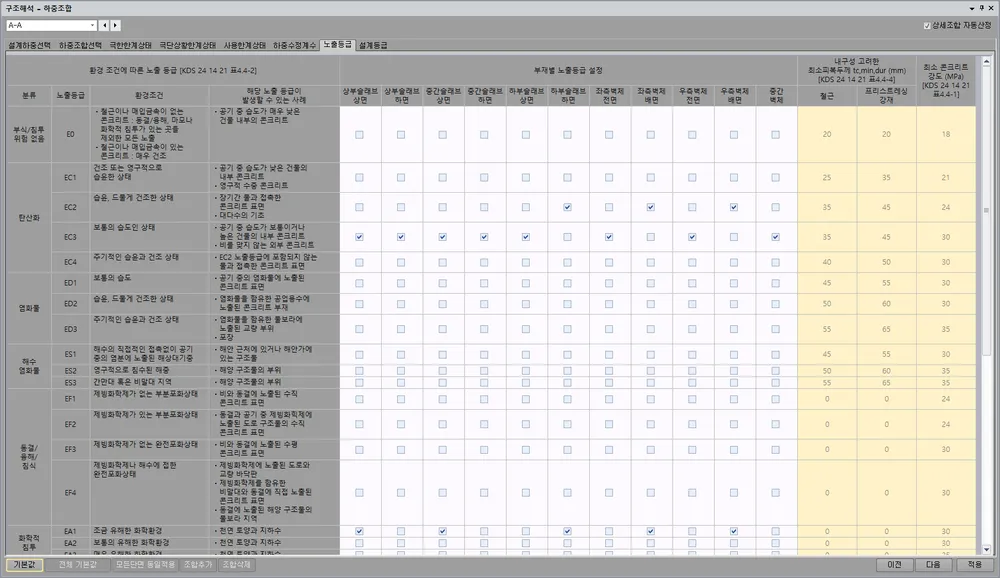Screen dimensions: 1000x578
Task: Uncheck EC3 for 좌측벽체 전면
Action: pyautogui.click(x=609, y=237)
